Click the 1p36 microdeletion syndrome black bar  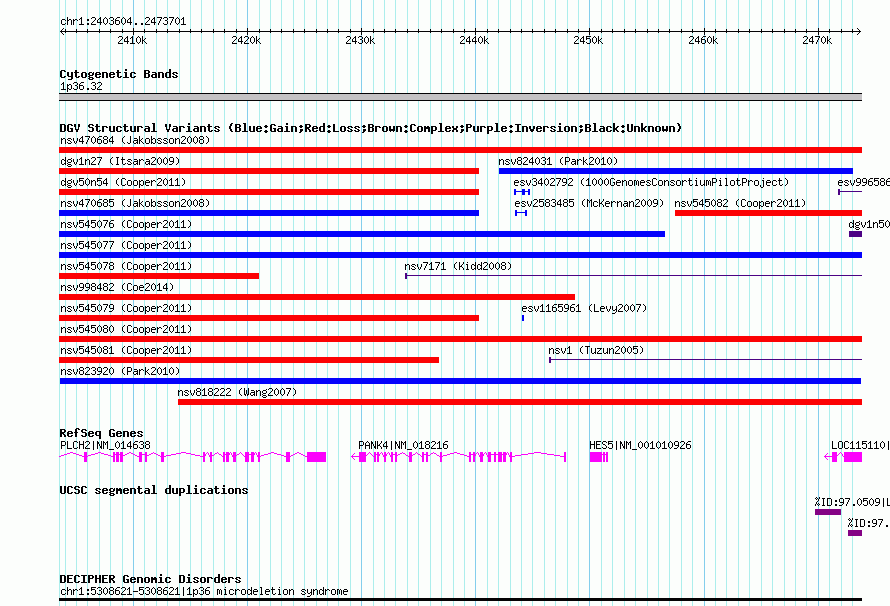(460, 599)
